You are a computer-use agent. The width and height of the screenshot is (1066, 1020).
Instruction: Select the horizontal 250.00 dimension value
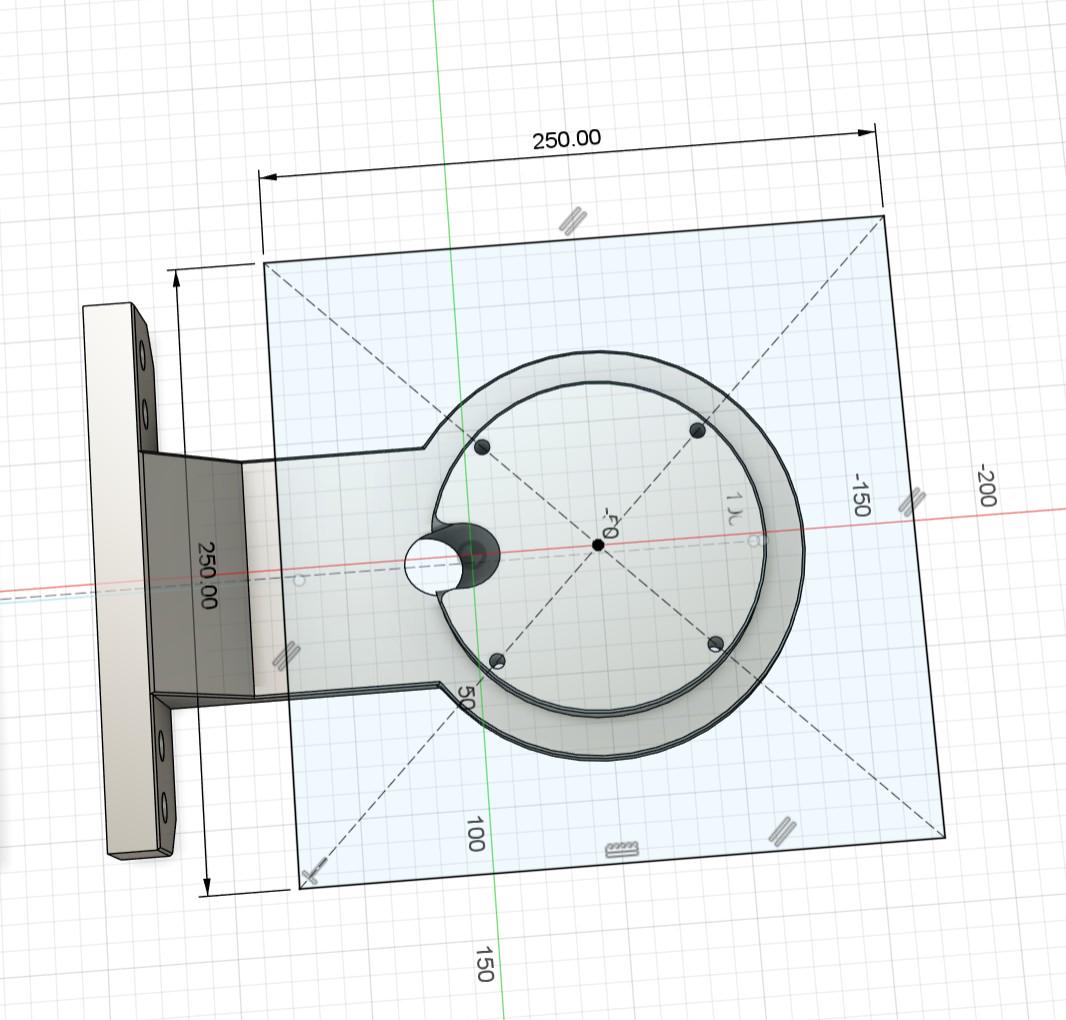point(566,139)
